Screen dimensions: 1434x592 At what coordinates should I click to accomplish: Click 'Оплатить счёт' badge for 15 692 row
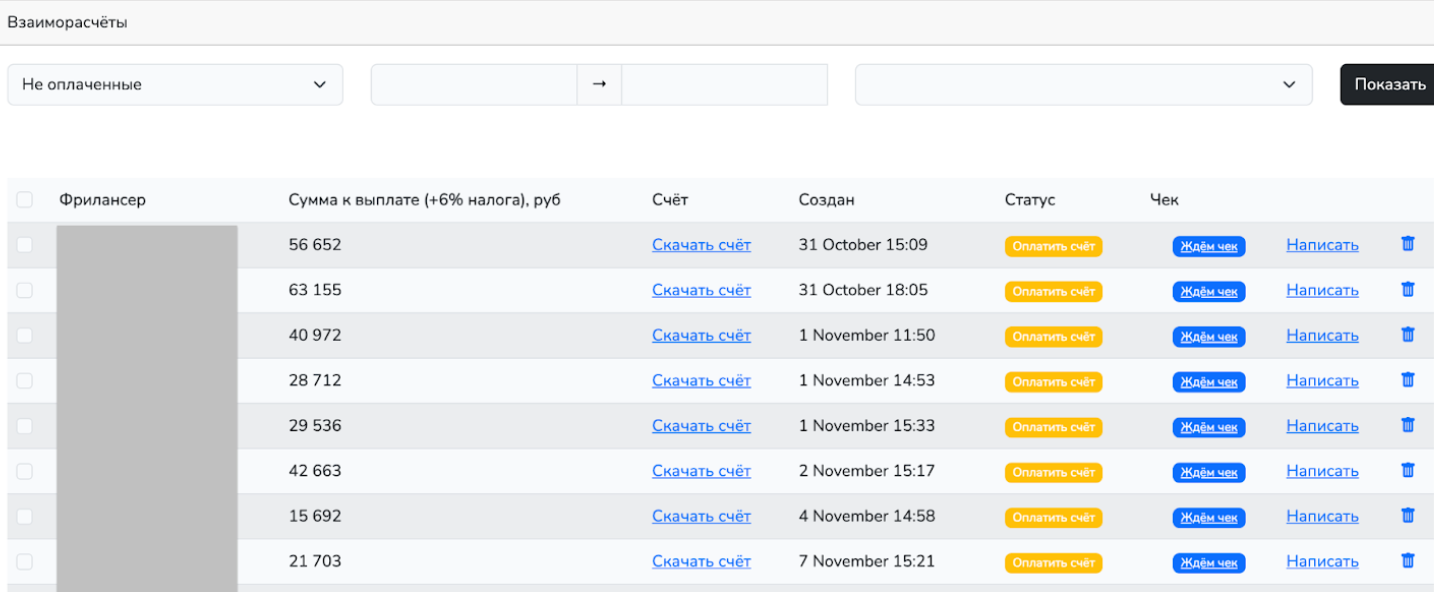[x=1053, y=517]
